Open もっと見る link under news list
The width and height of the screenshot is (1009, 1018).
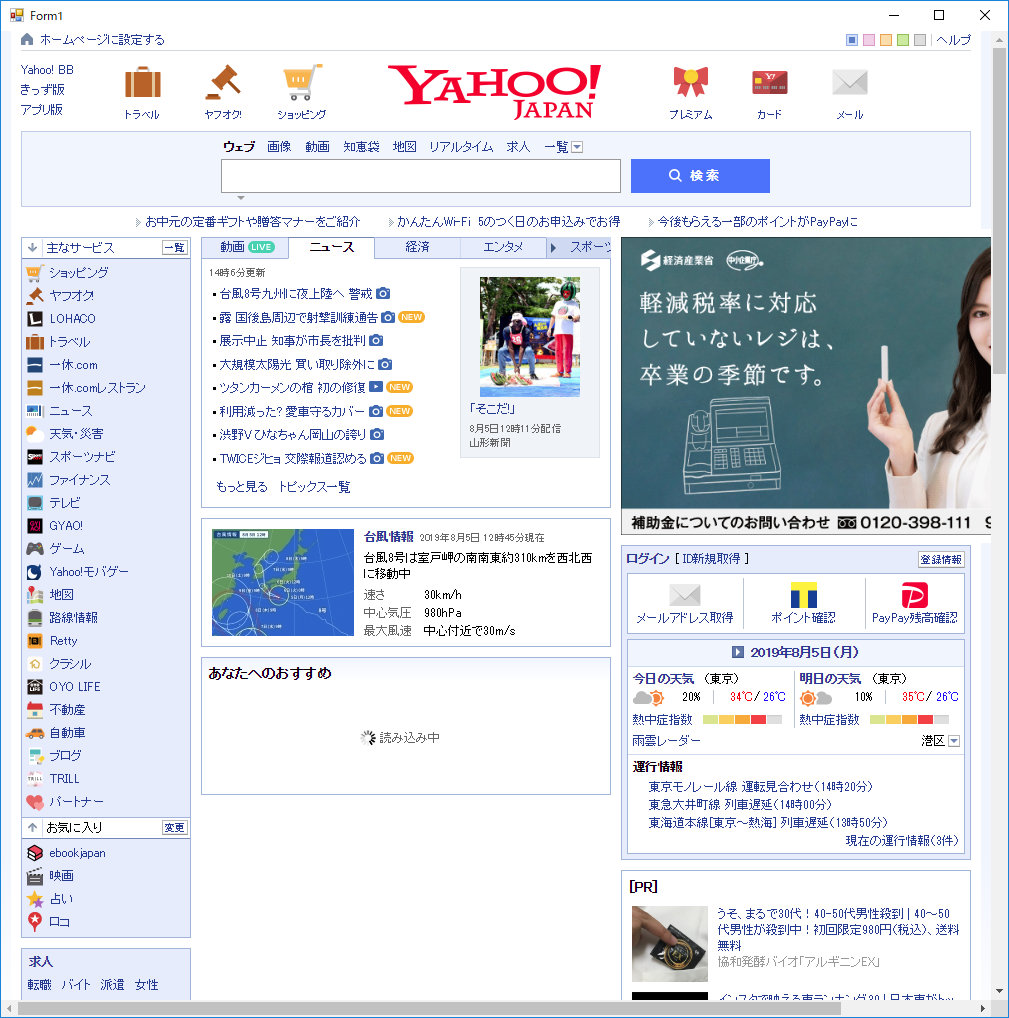coord(242,487)
